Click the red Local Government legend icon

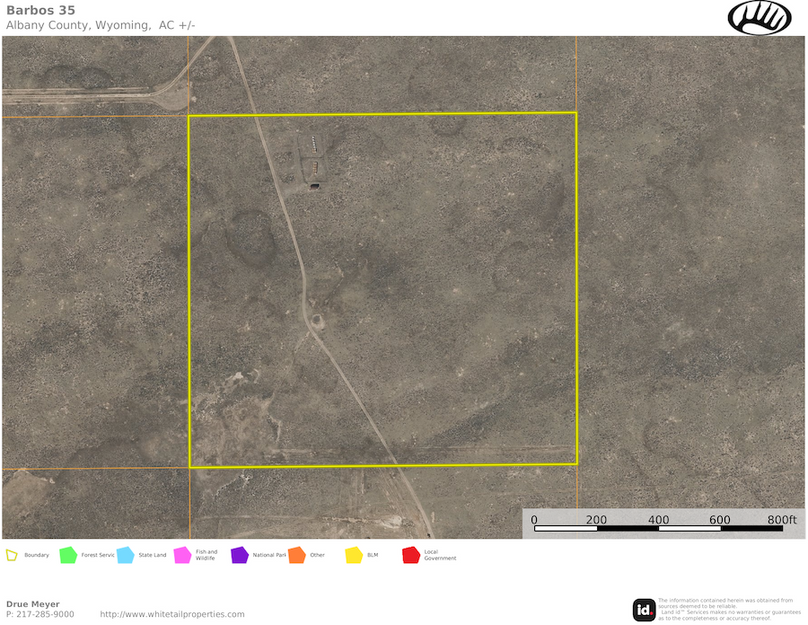click(x=410, y=555)
